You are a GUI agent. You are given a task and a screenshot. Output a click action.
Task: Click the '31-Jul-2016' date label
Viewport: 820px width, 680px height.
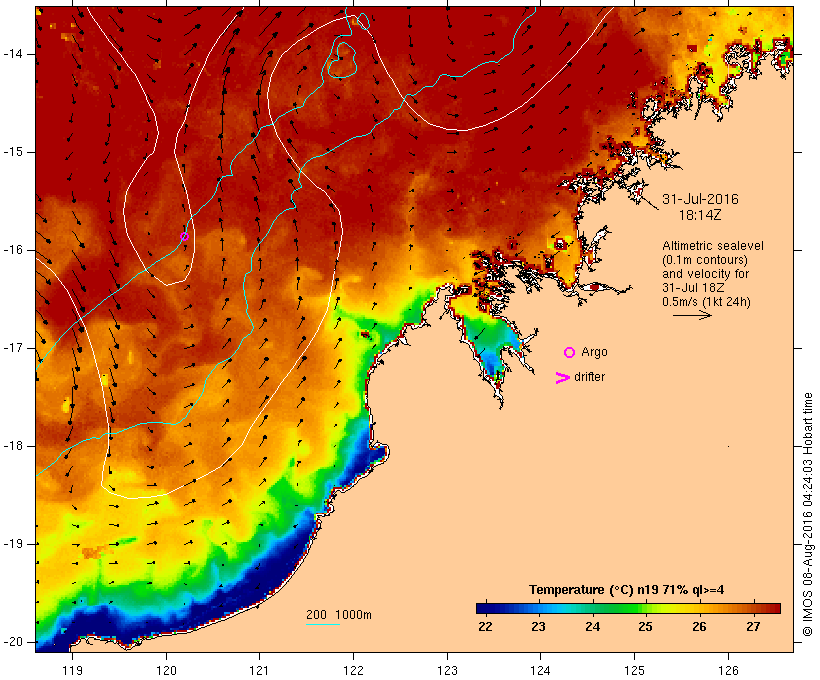click(700, 199)
